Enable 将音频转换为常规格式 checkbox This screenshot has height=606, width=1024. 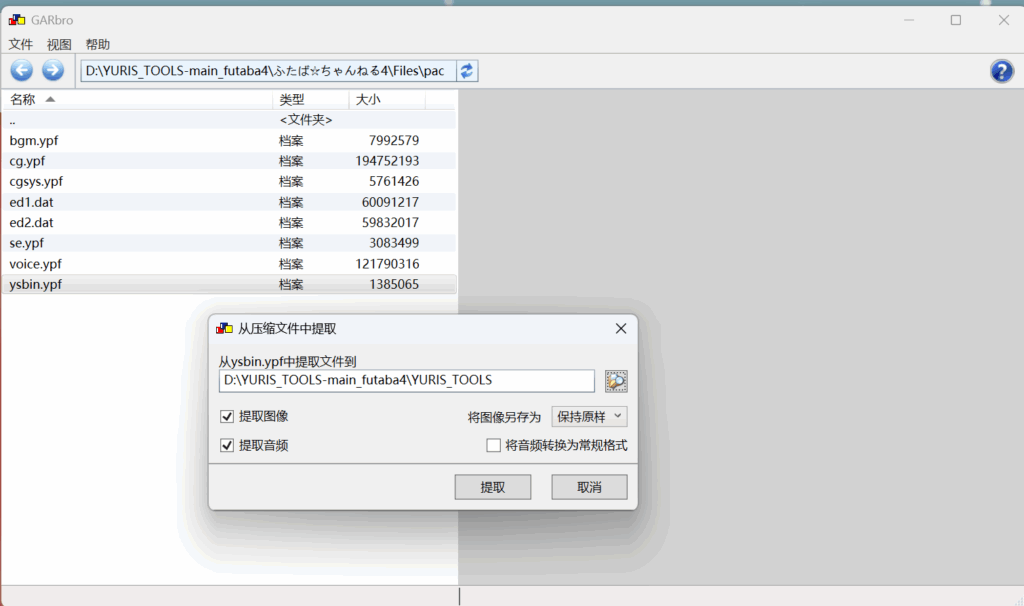pyautogui.click(x=493, y=445)
